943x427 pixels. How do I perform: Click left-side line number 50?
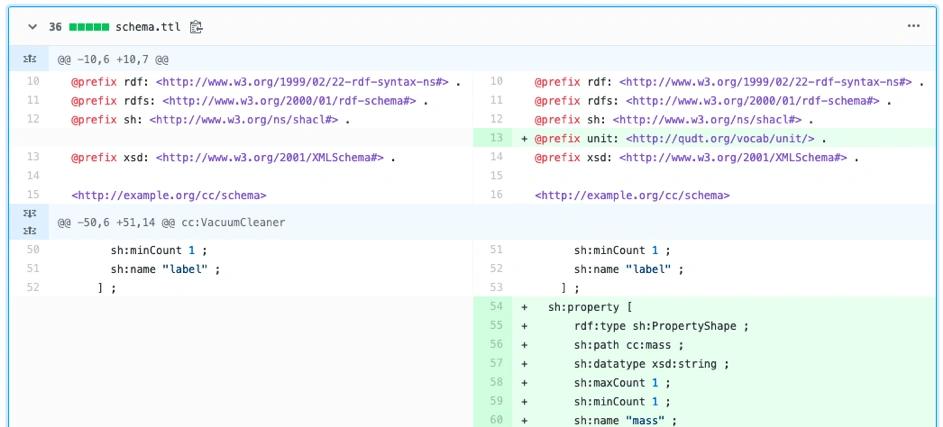(32, 250)
